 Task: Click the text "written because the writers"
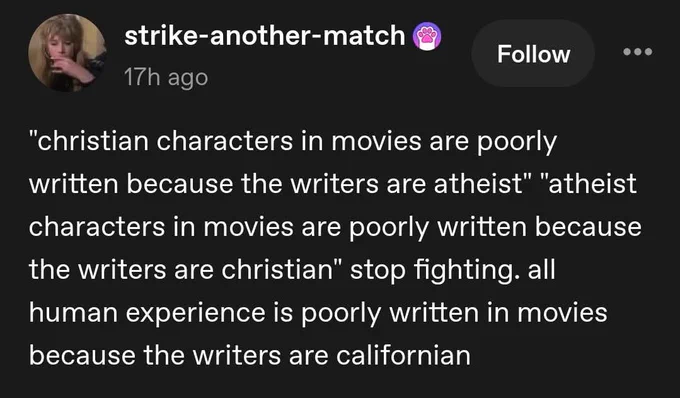[x=203, y=184]
